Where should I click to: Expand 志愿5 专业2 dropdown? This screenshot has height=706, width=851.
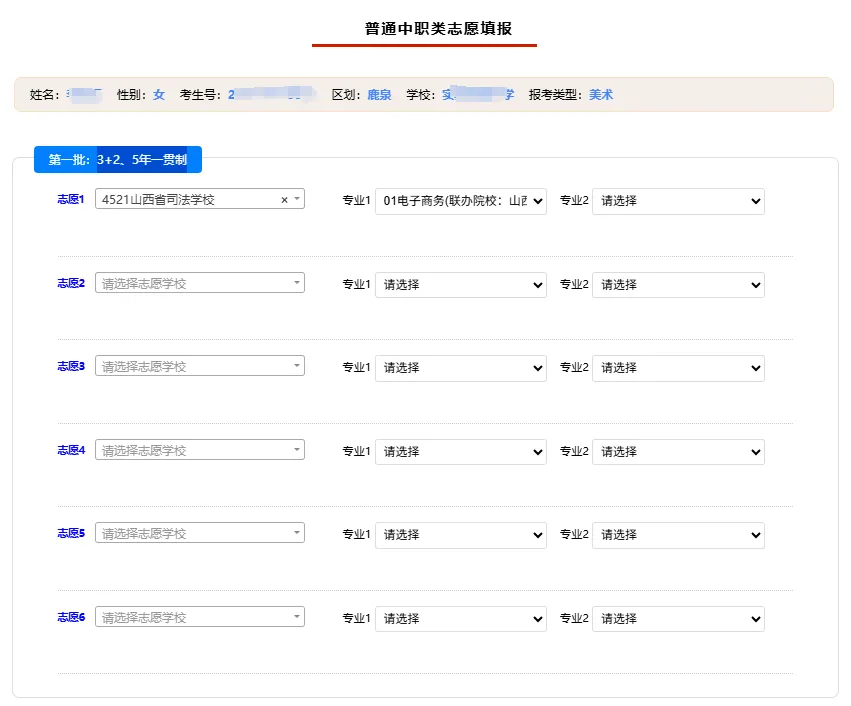678,535
